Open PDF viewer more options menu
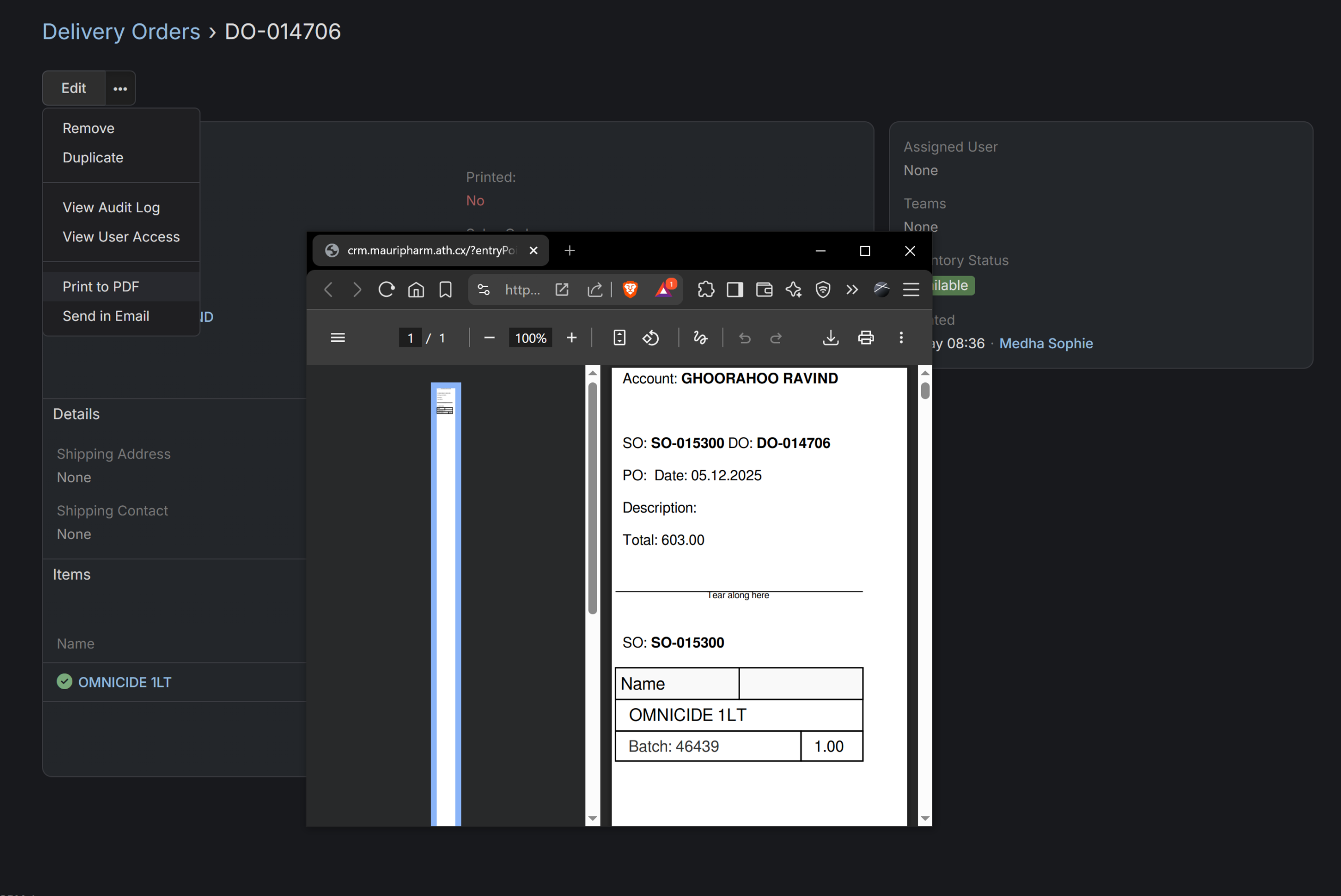Screen dimensions: 1341x896 901,338
